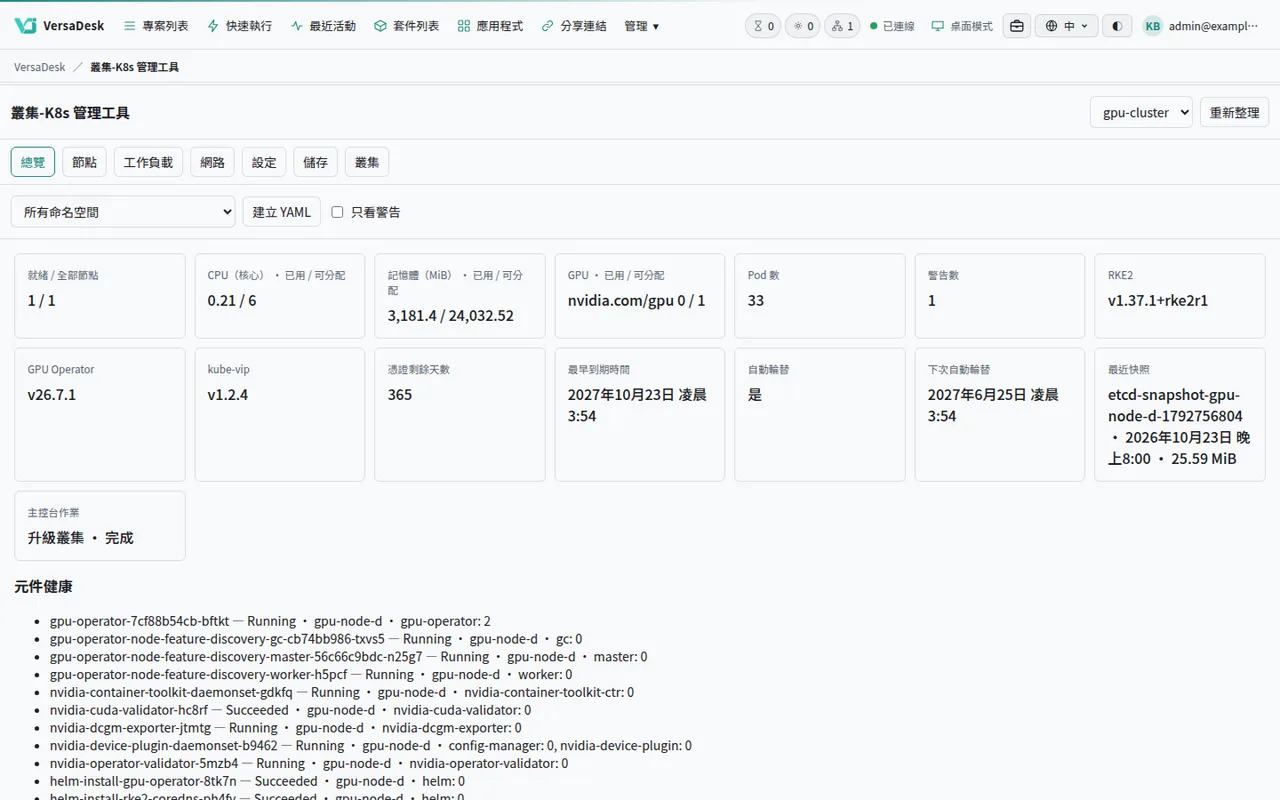Click the nvidia-cuda-validator-hc8rf row
1280x800 pixels.
(290, 710)
